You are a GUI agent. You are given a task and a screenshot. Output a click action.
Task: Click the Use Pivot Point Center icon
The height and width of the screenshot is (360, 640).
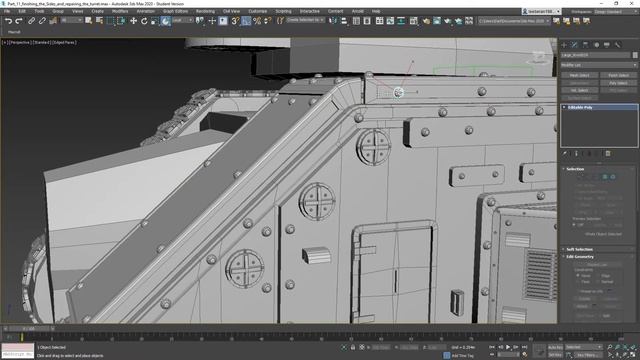pyautogui.click(x=200, y=21)
